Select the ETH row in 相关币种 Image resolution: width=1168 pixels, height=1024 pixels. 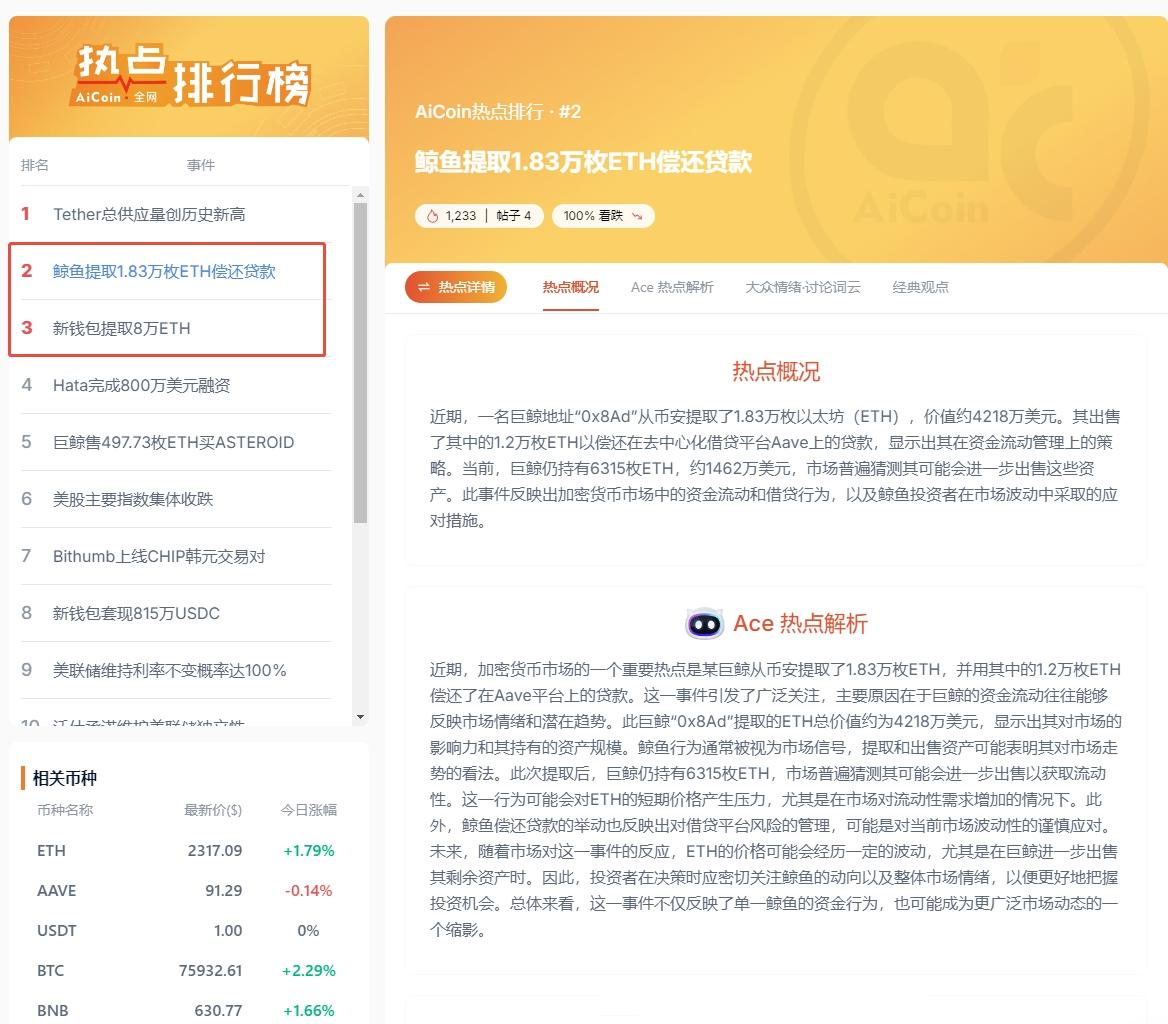(186, 850)
